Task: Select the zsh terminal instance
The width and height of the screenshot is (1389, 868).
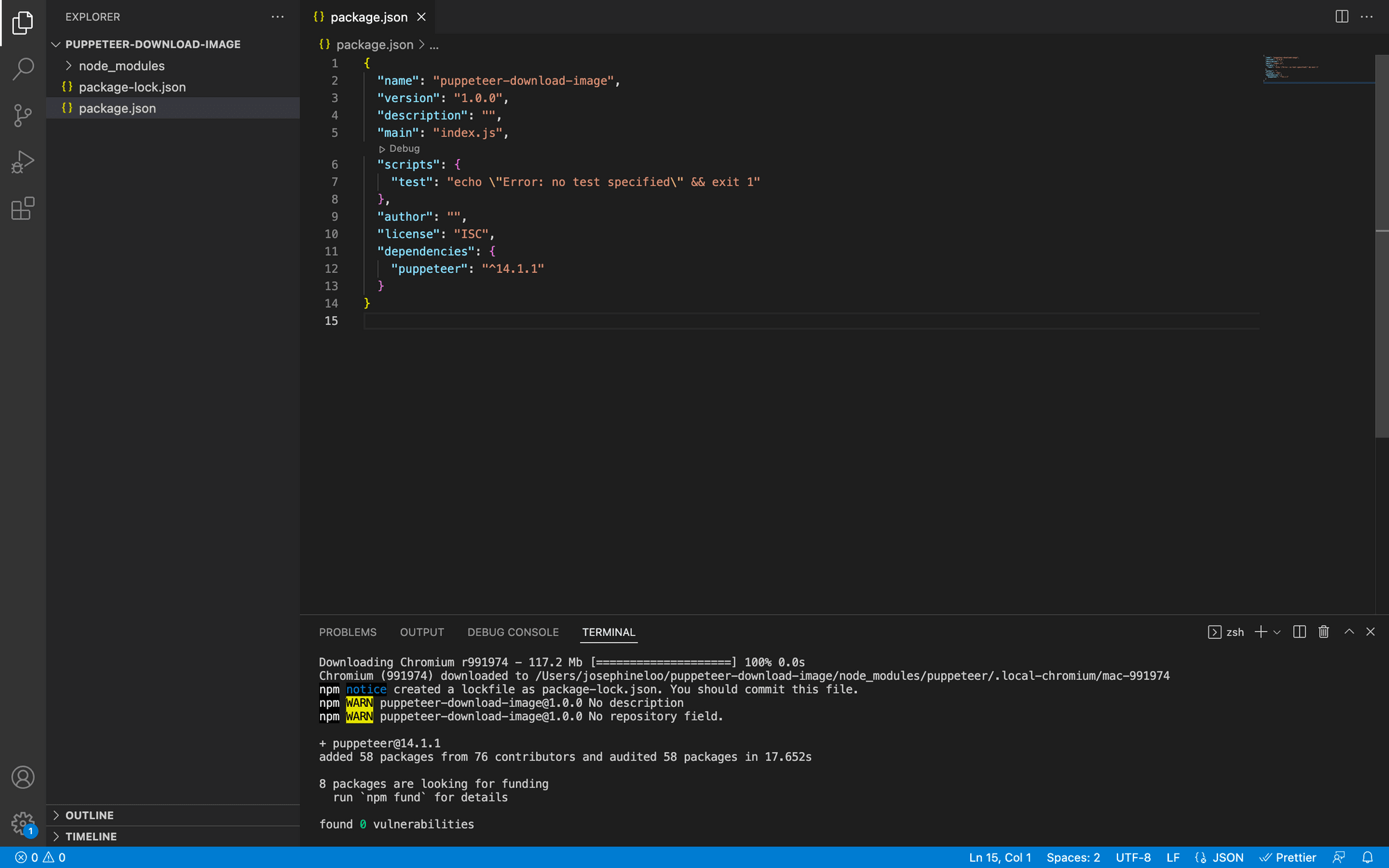Action: point(1226,632)
